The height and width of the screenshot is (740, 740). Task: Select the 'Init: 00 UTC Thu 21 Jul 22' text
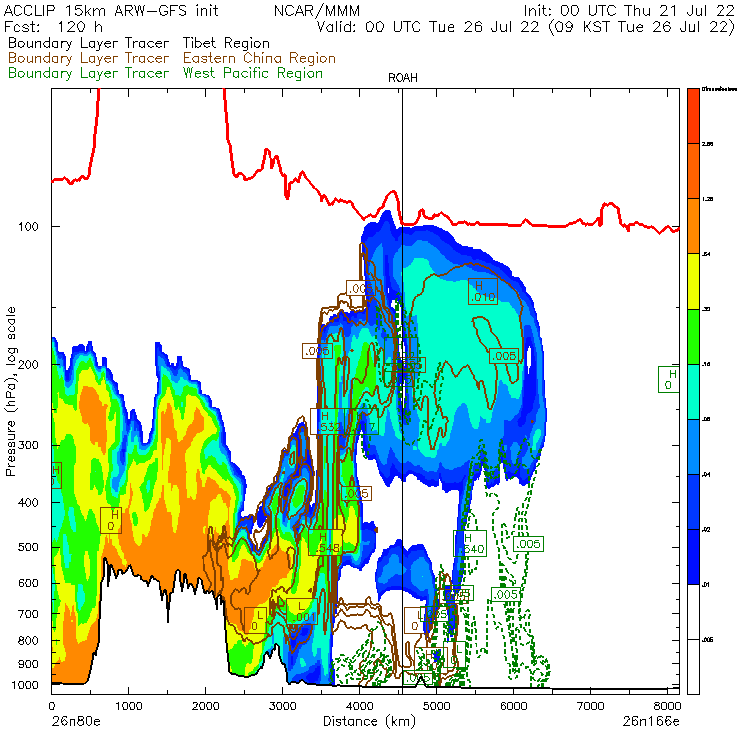pos(629,10)
